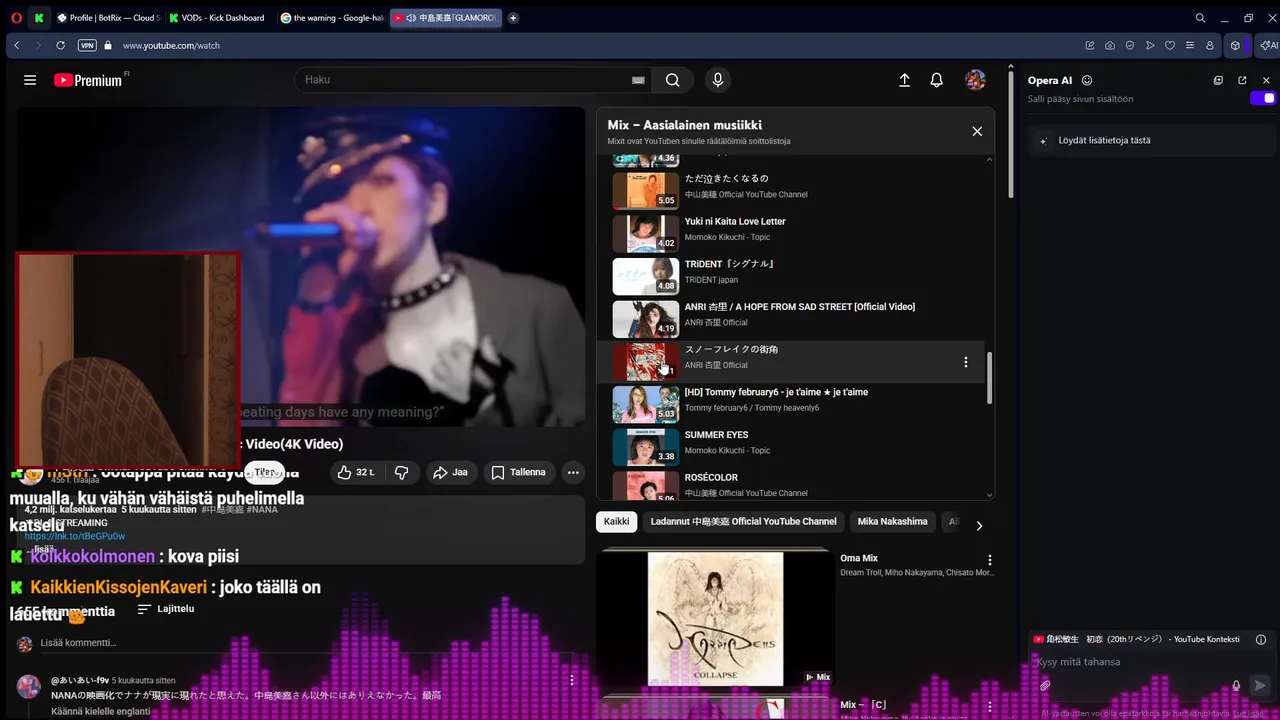The width and height of the screenshot is (1280, 720).
Task: Open the pinned Kick tab
Action: [38, 18]
